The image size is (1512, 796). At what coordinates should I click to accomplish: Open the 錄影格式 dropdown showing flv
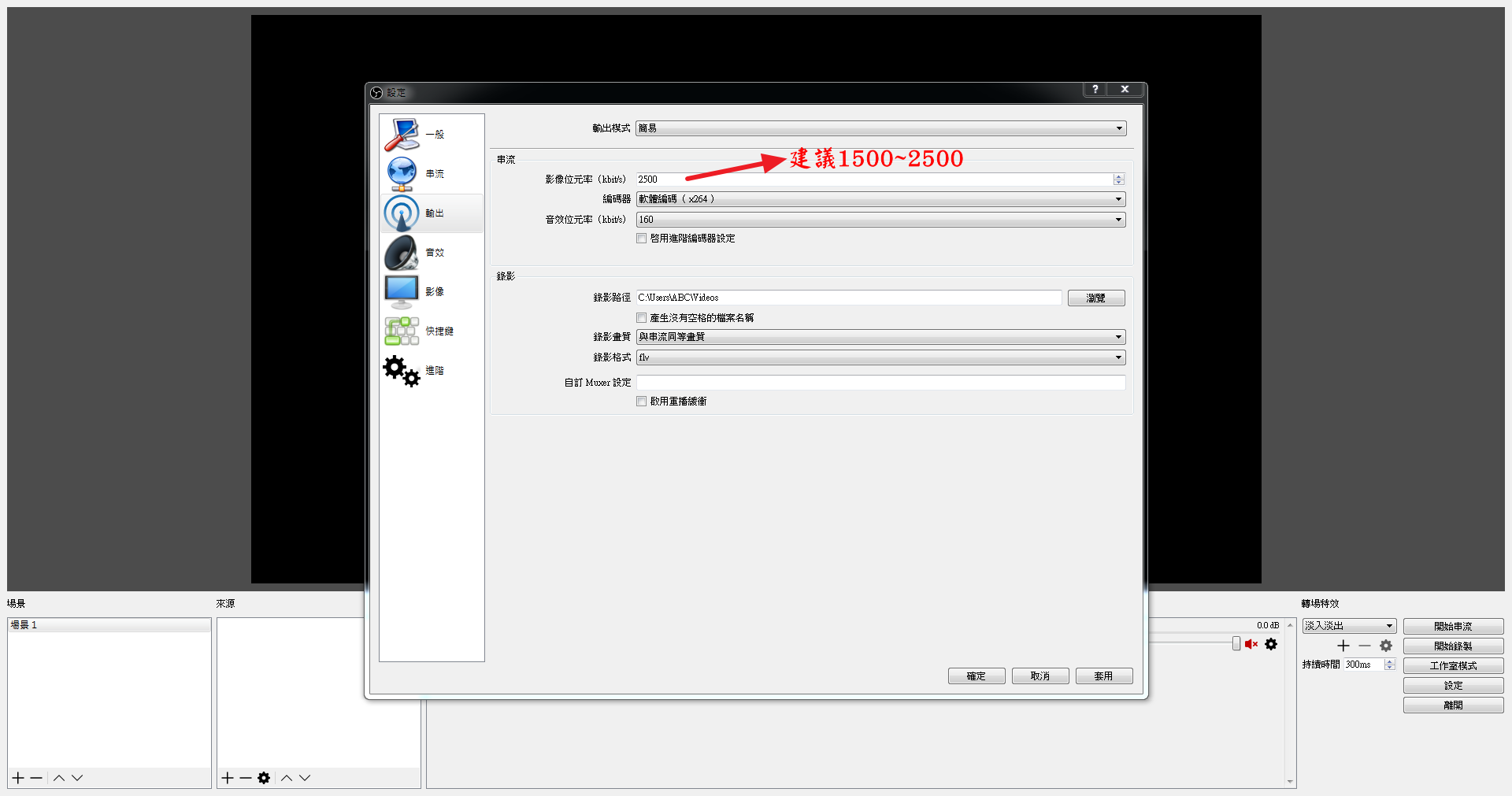point(880,357)
